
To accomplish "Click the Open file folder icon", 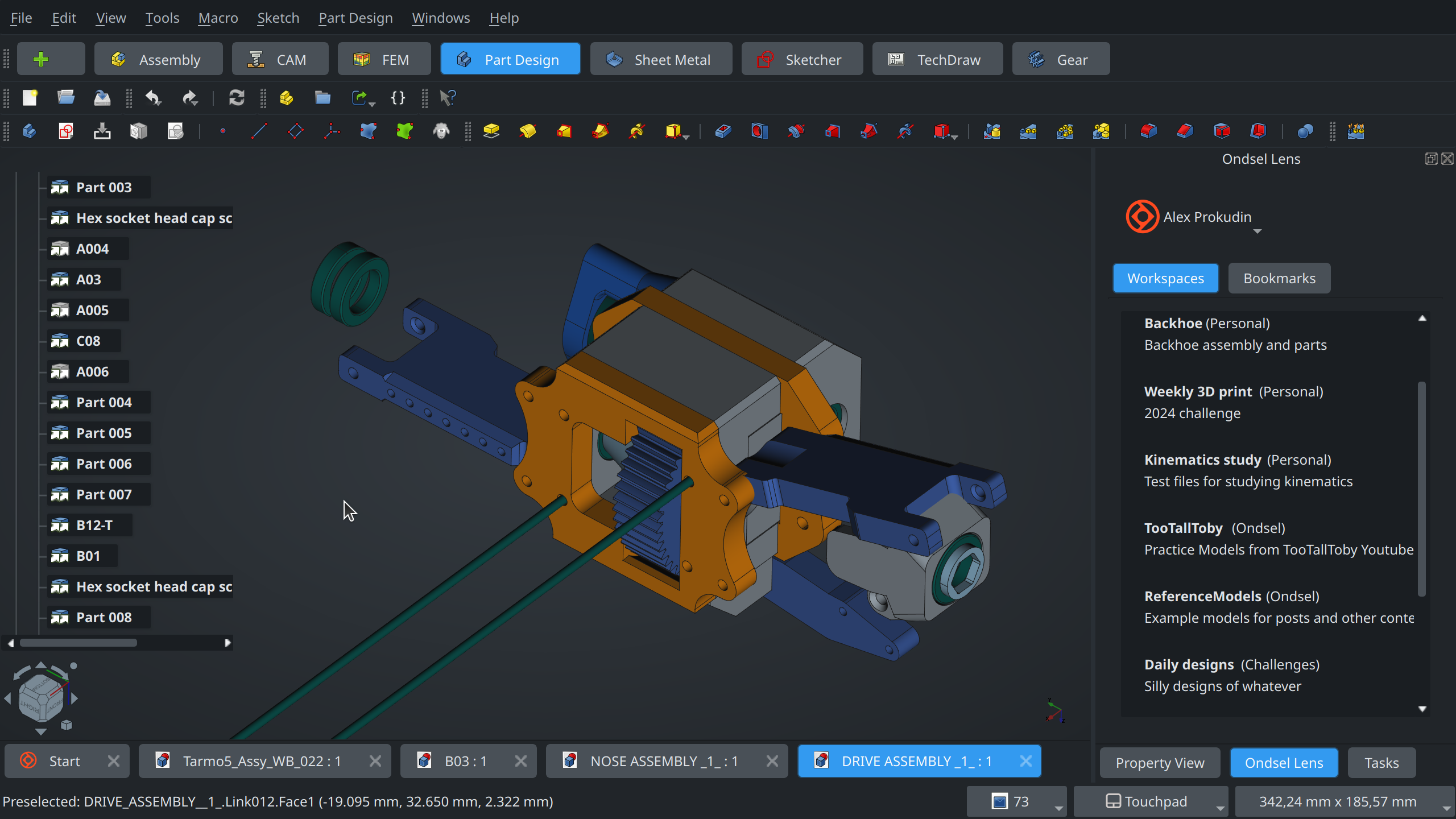I will 66,98.
